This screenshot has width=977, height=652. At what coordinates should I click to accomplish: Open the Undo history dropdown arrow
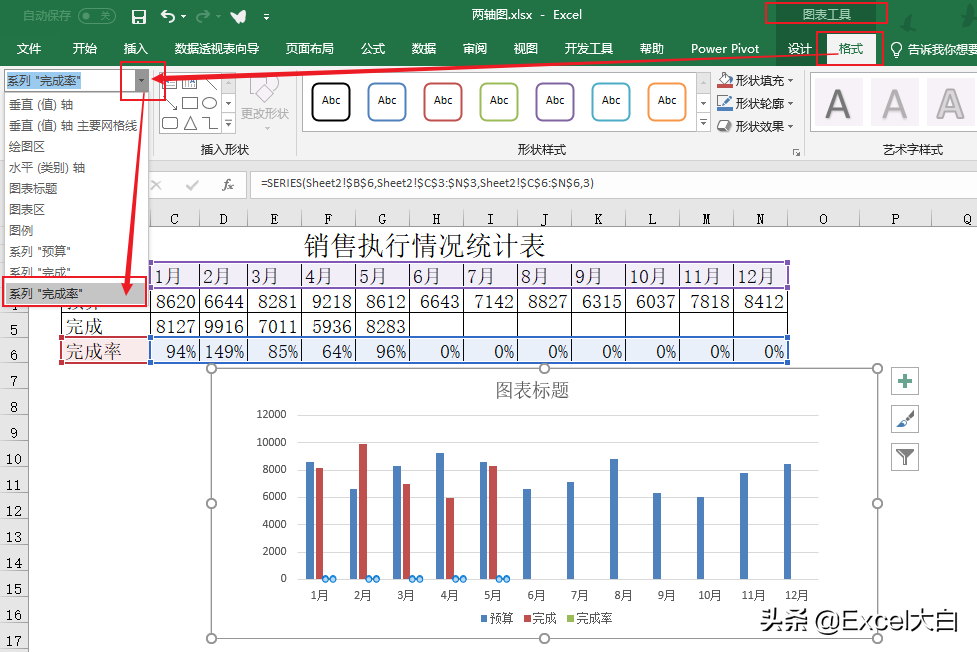(x=183, y=16)
